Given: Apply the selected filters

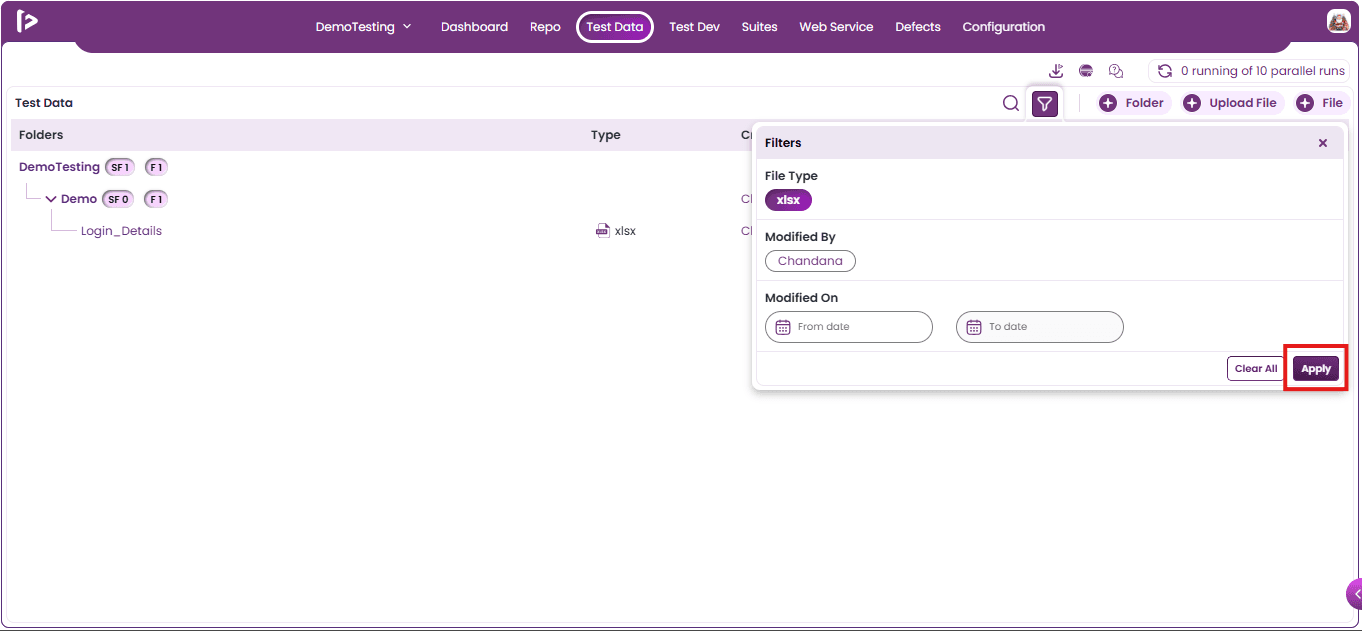Looking at the screenshot, I should point(1316,369).
